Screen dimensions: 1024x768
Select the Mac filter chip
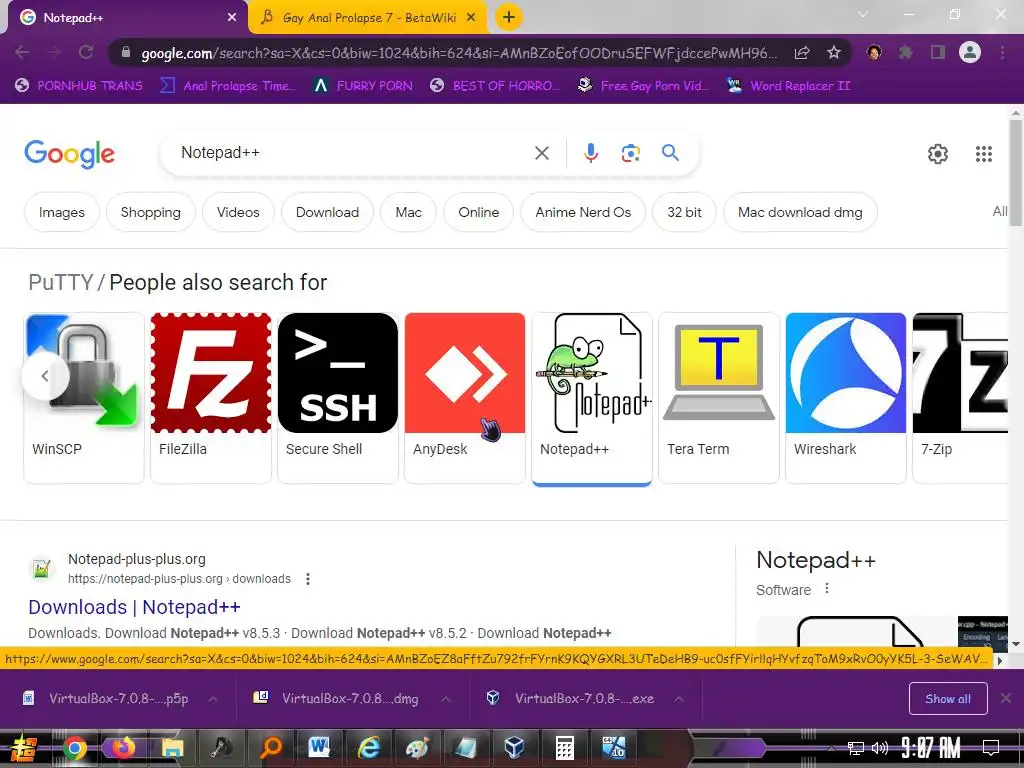(x=408, y=212)
